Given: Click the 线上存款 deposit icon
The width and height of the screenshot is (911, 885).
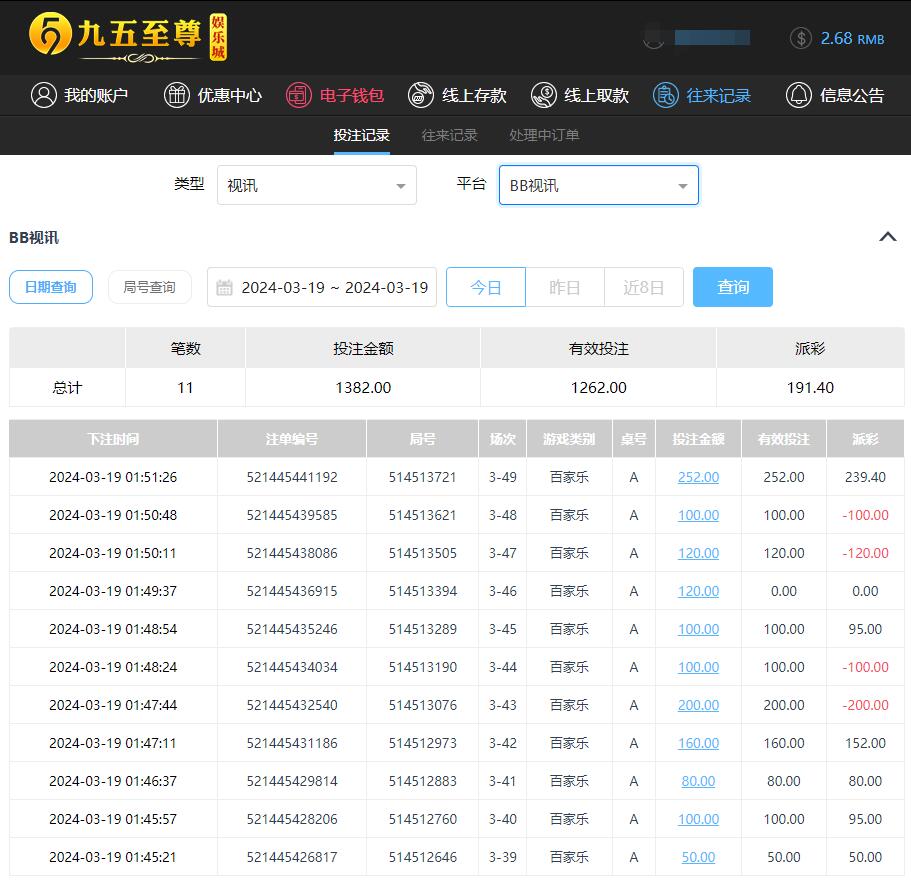Looking at the screenshot, I should pyautogui.click(x=421, y=95).
